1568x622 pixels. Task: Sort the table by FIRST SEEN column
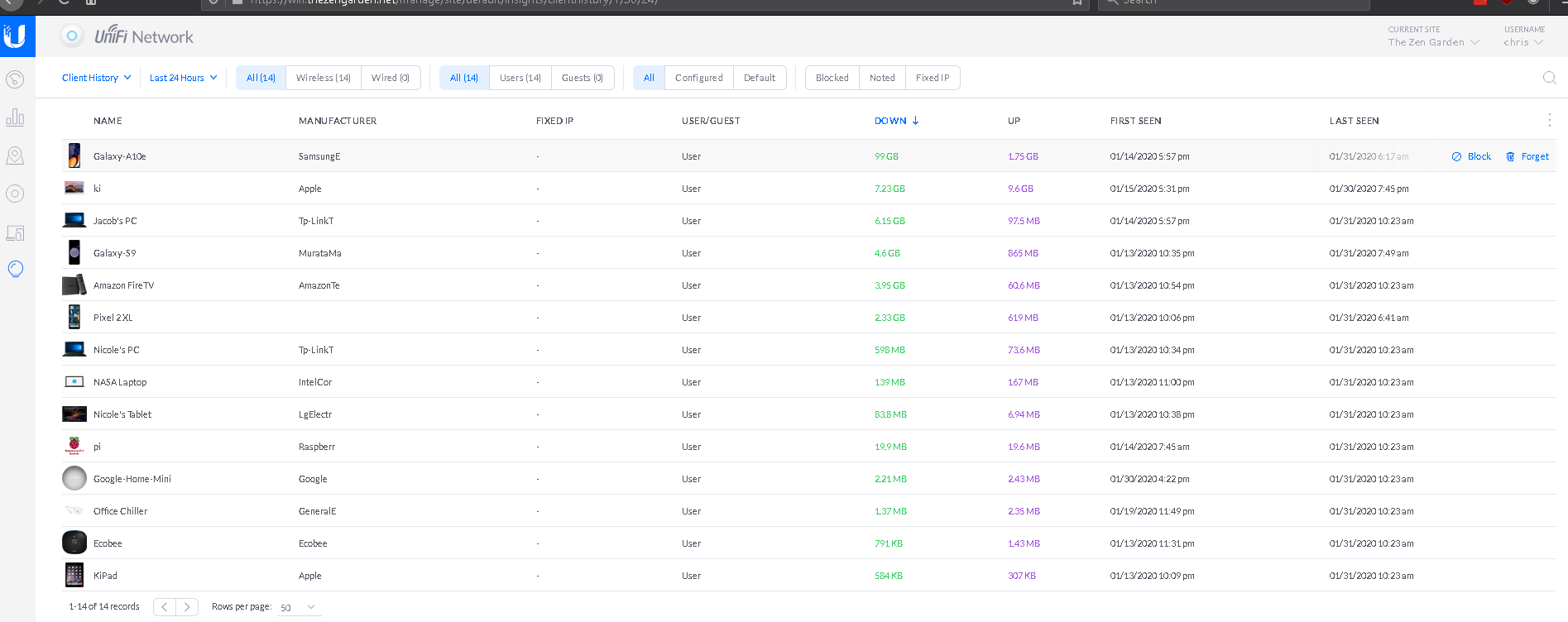click(x=1136, y=121)
